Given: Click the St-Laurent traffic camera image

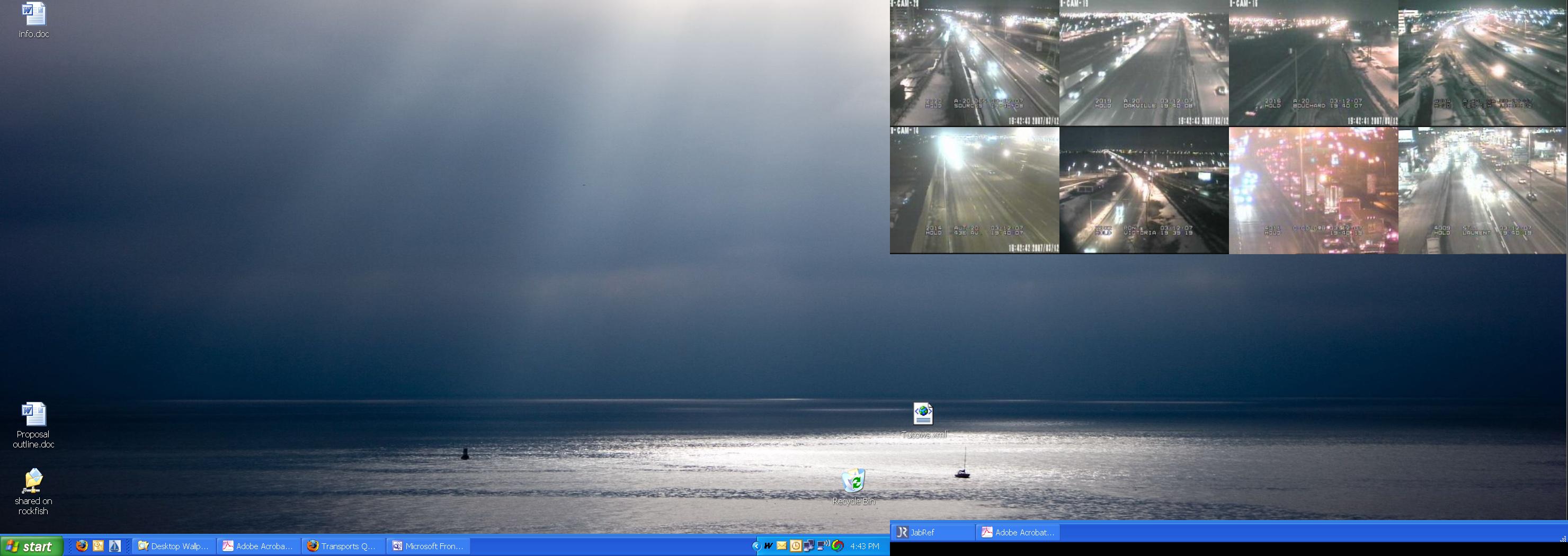Looking at the screenshot, I should (1482, 191).
